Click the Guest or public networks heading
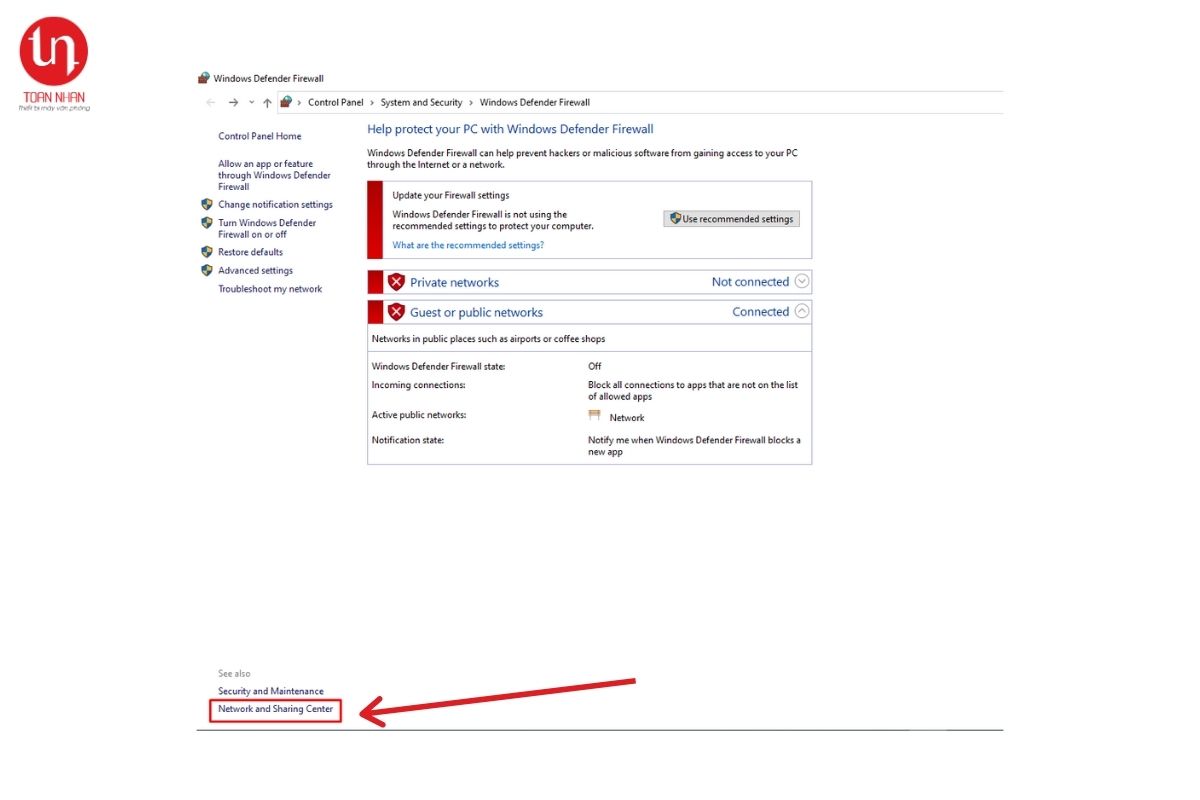 (476, 312)
